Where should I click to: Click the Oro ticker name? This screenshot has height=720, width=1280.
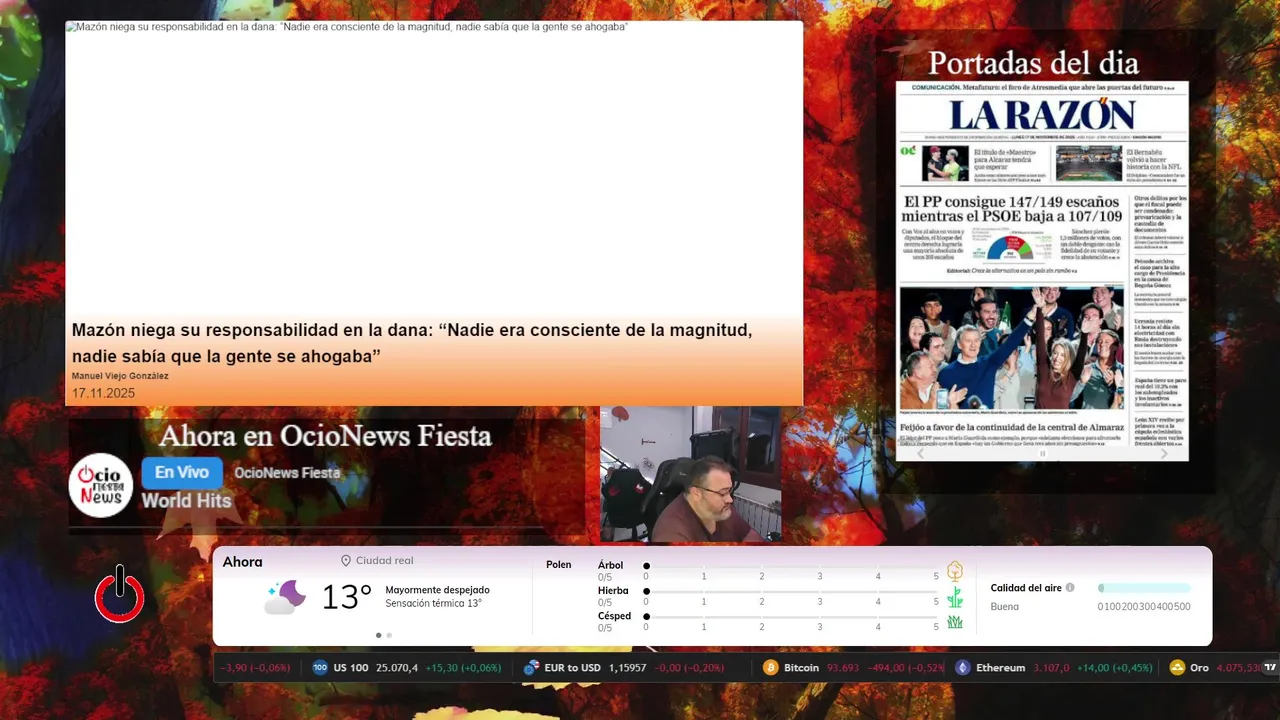point(1199,668)
